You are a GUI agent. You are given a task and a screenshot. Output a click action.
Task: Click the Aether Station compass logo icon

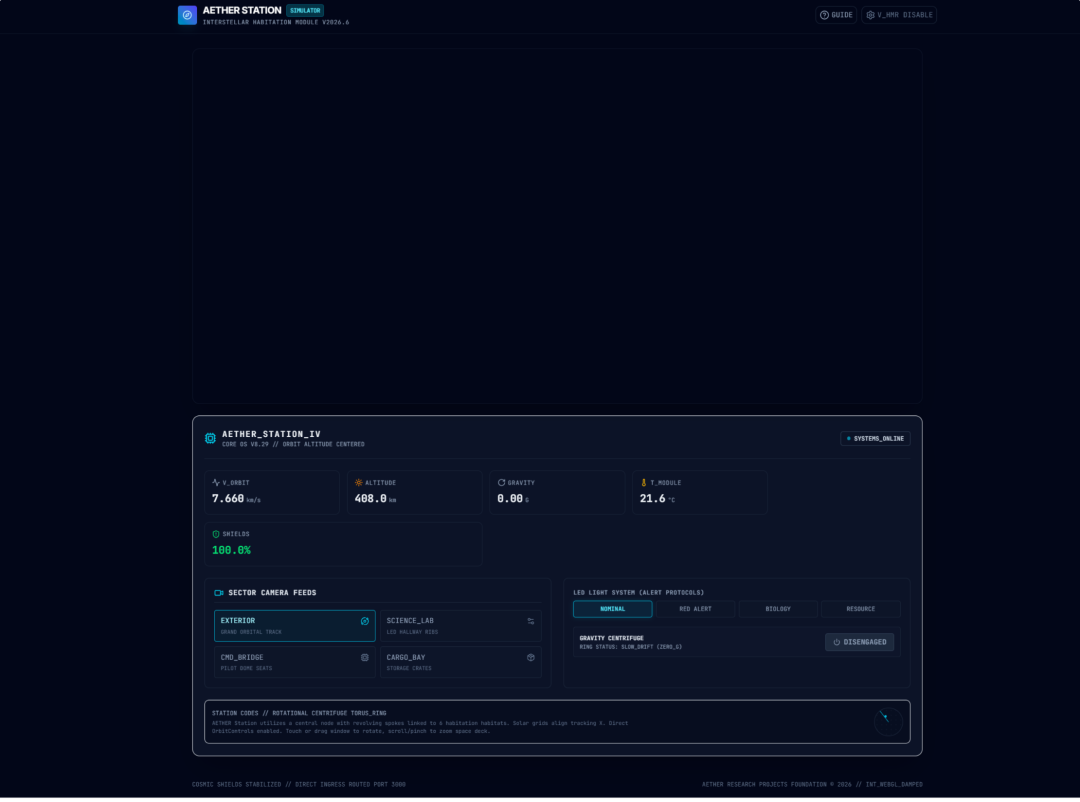point(187,15)
